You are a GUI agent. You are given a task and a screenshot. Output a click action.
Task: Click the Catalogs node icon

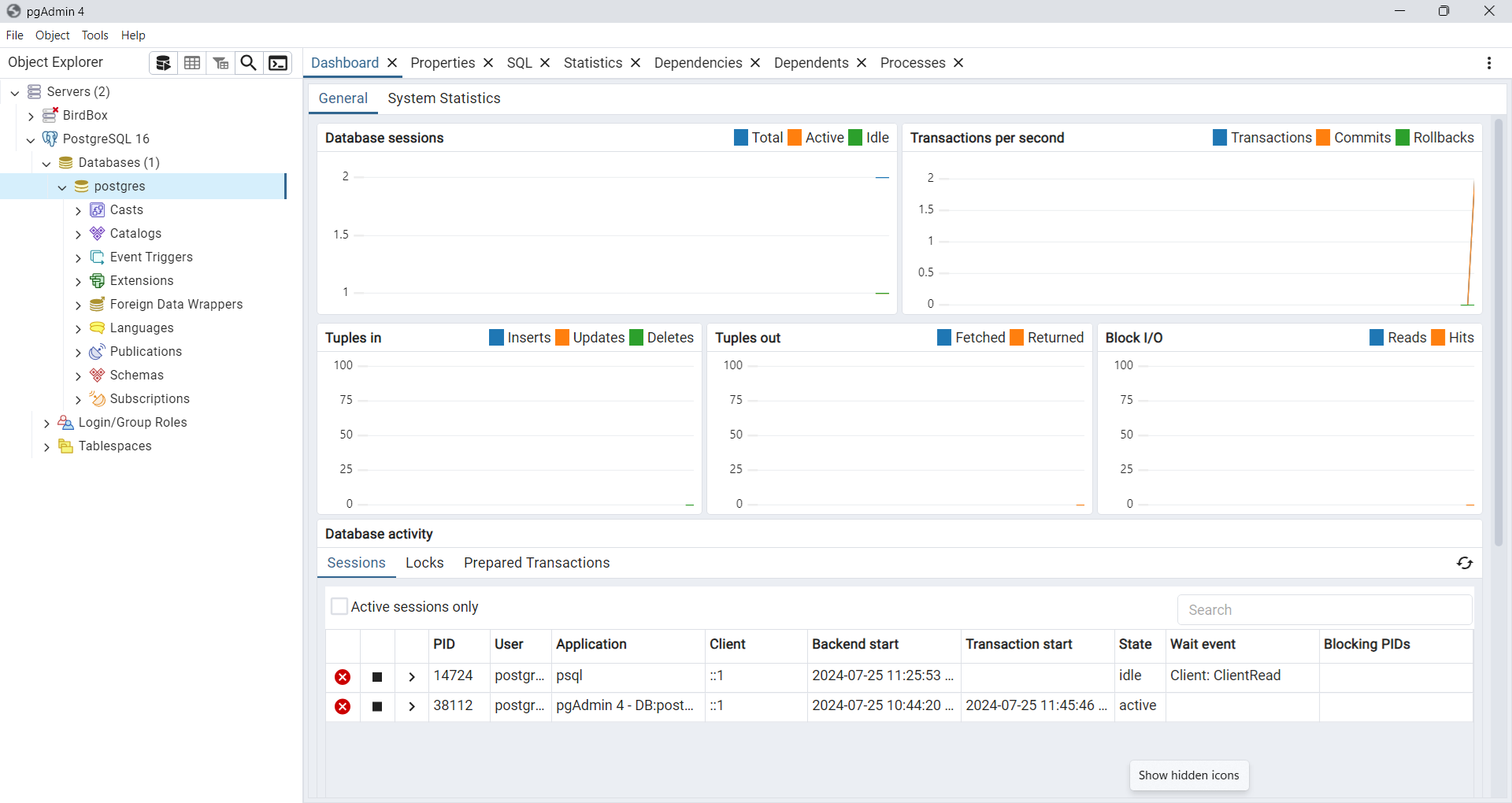tap(98, 233)
